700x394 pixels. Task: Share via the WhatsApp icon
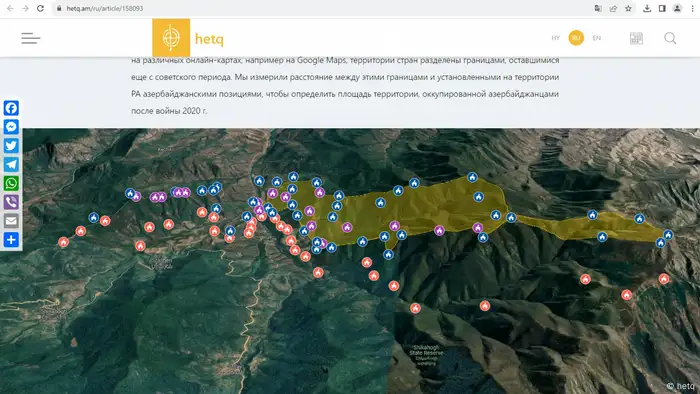11,183
